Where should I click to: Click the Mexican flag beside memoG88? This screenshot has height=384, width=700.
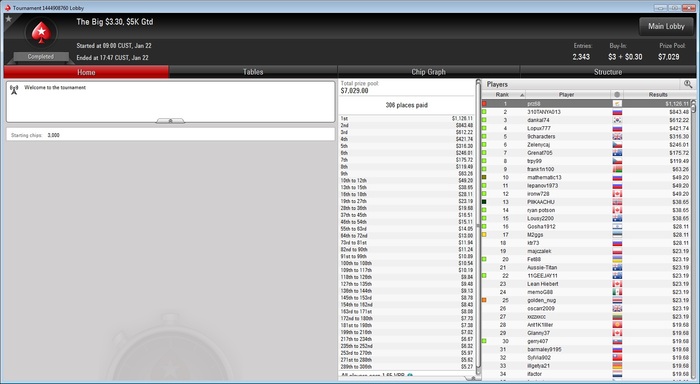tap(617, 292)
